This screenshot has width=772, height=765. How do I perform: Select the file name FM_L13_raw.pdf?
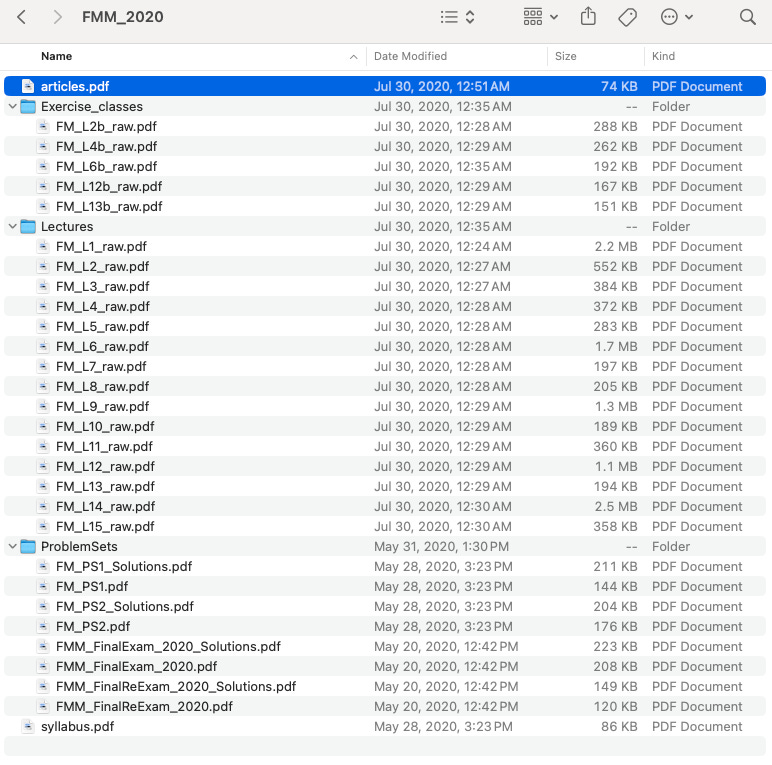point(105,486)
